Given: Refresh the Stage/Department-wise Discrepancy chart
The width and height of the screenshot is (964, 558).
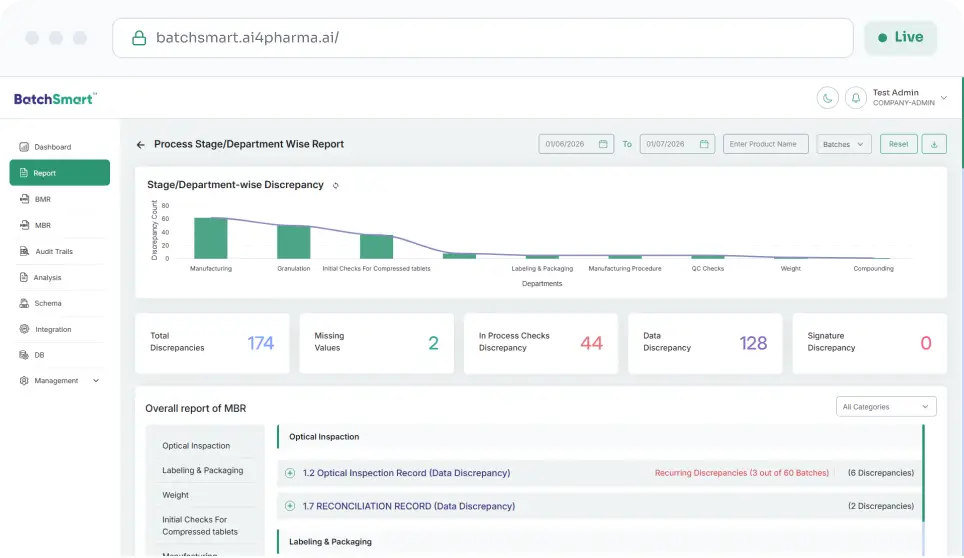Looking at the screenshot, I should coord(336,185).
